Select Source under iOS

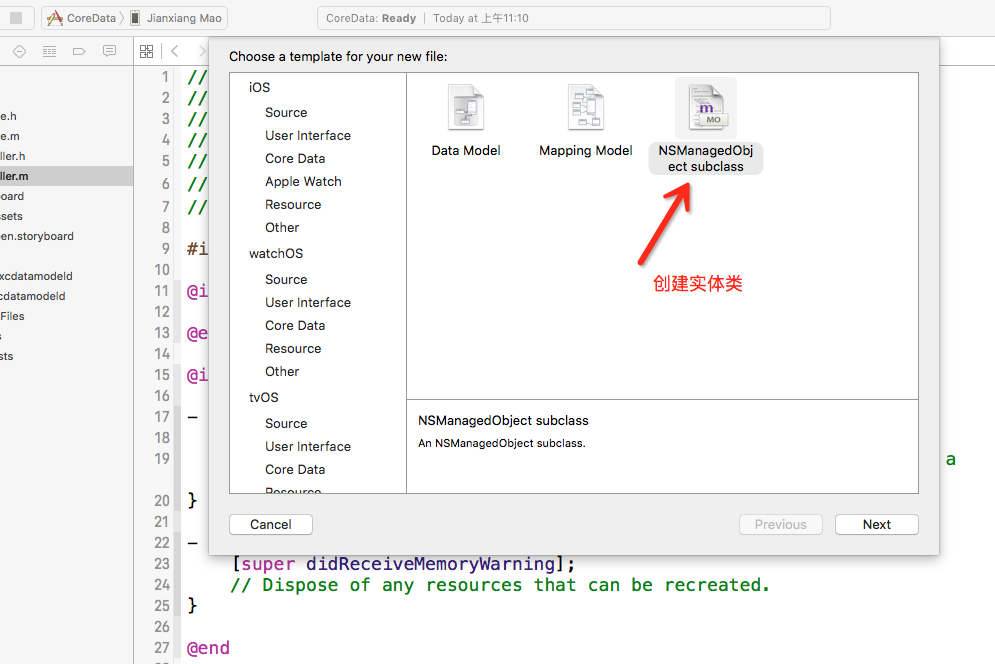point(286,112)
